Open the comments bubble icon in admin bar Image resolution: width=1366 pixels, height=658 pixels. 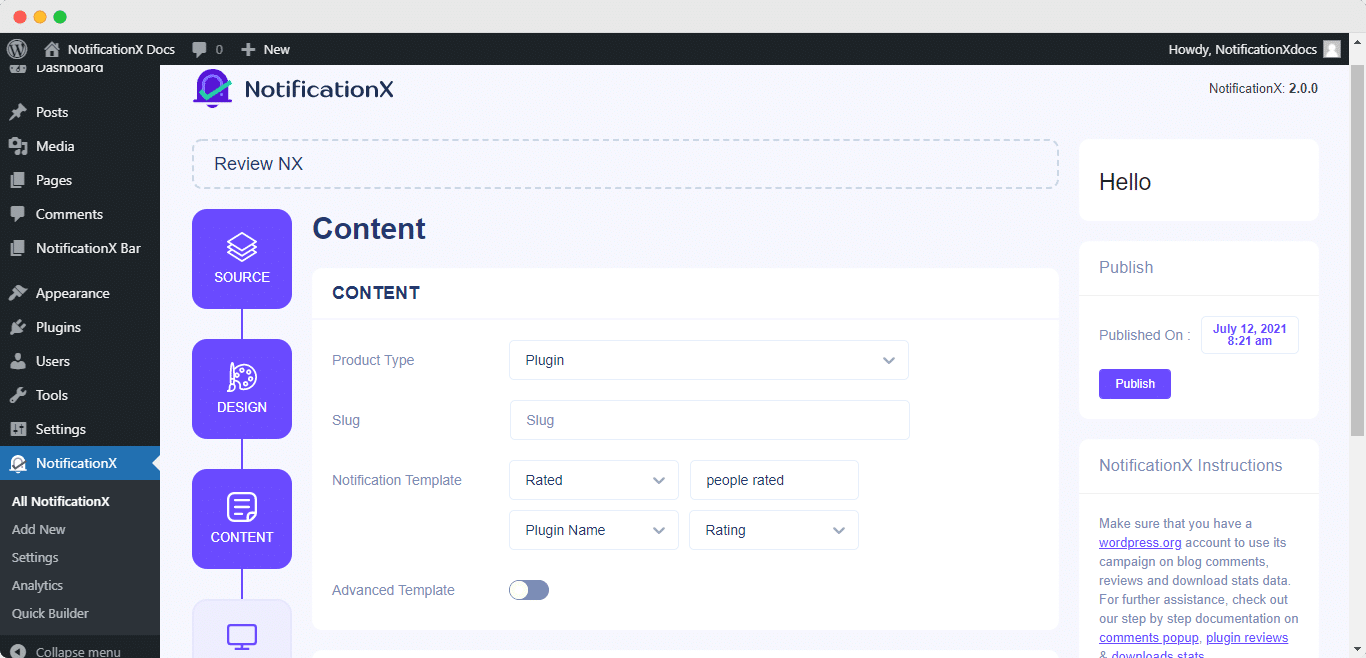pos(200,49)
